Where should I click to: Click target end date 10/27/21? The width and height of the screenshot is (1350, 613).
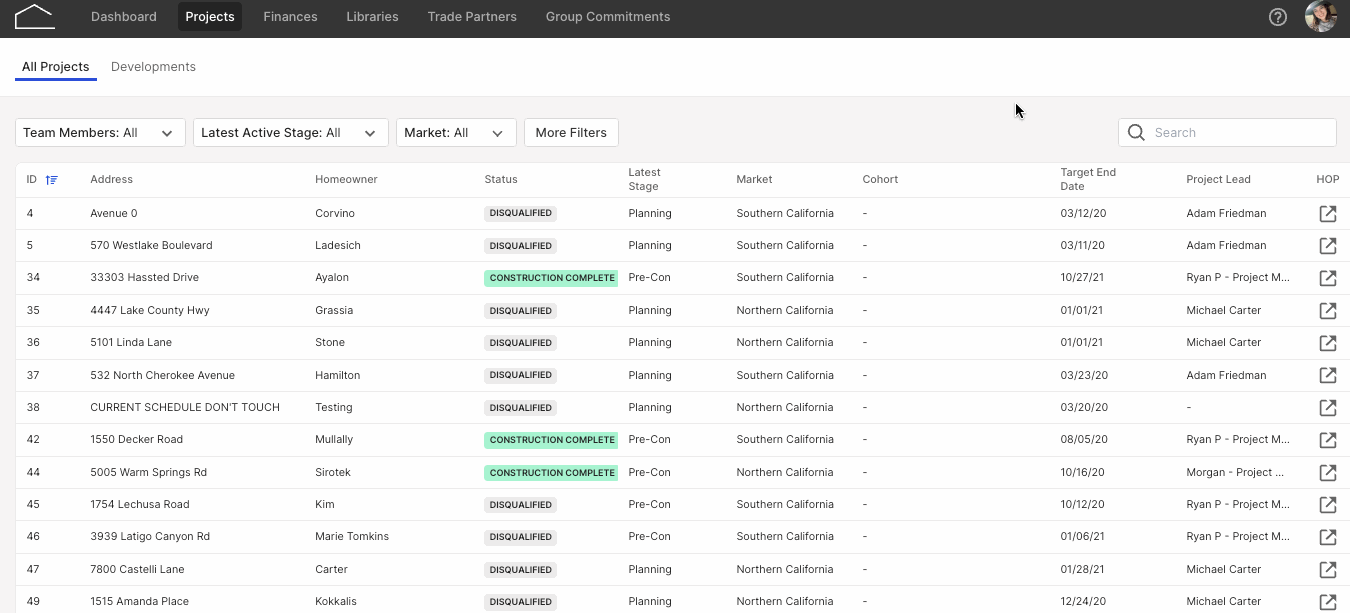point(1082,278)
